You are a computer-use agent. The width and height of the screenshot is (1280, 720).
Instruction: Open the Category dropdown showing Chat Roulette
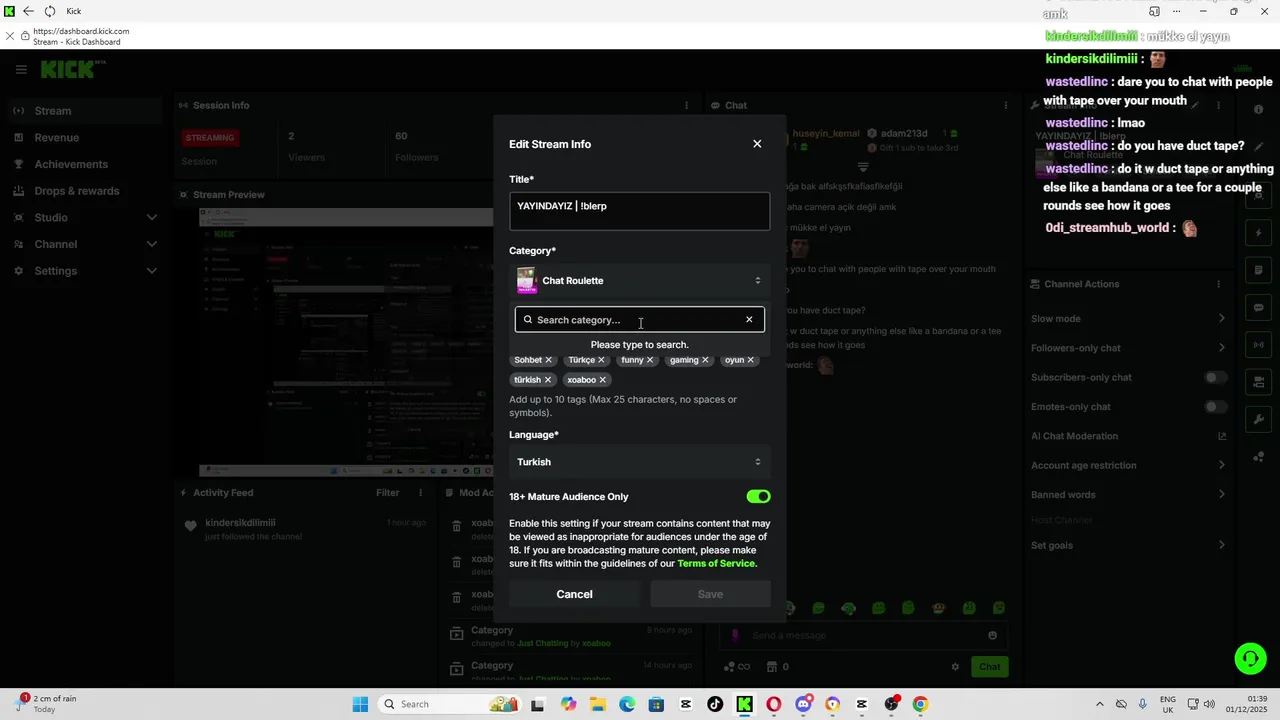[x=640, y=281]
